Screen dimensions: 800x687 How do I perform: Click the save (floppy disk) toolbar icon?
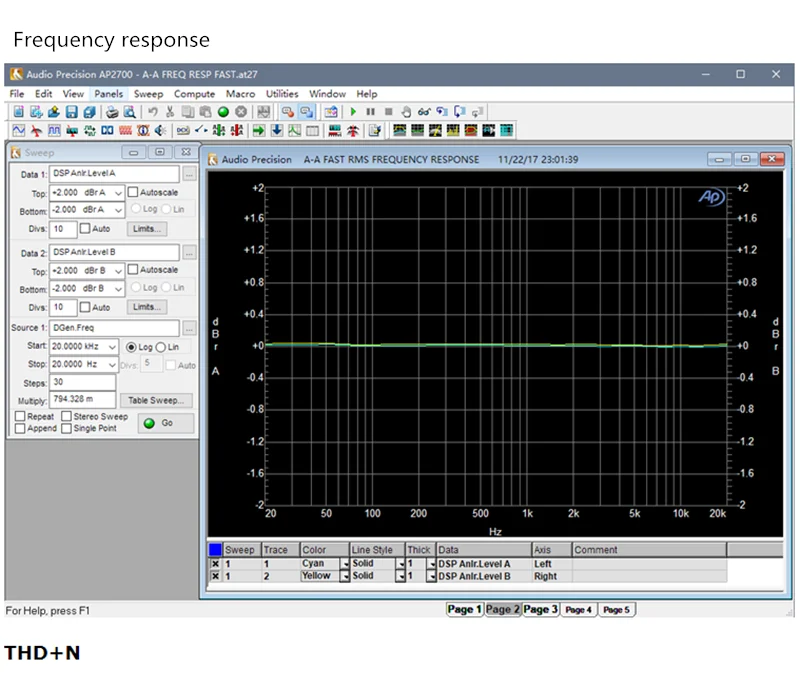click(x=71, y=112)
